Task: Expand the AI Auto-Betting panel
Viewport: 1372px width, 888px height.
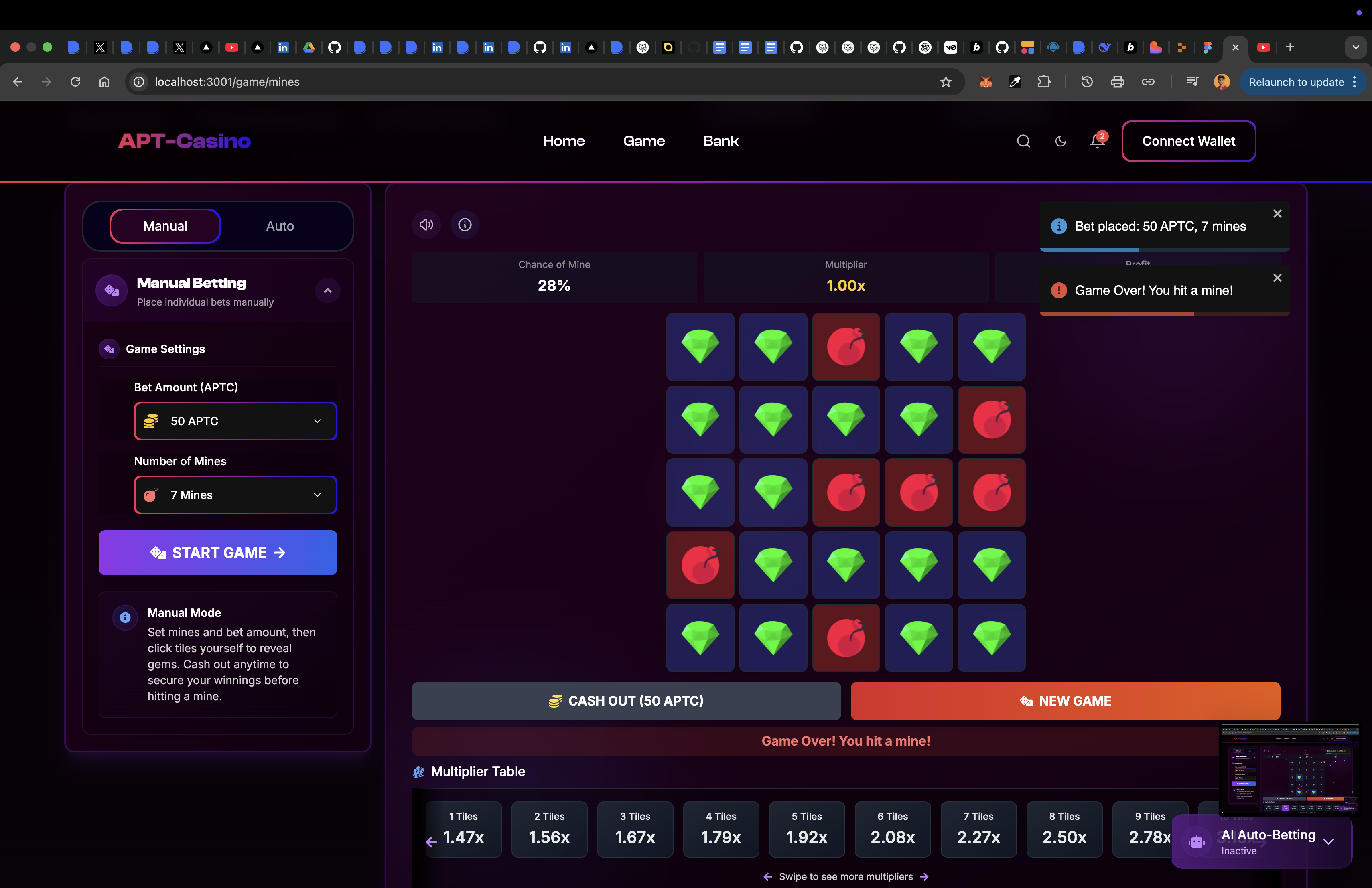Action: (1329, 842)
